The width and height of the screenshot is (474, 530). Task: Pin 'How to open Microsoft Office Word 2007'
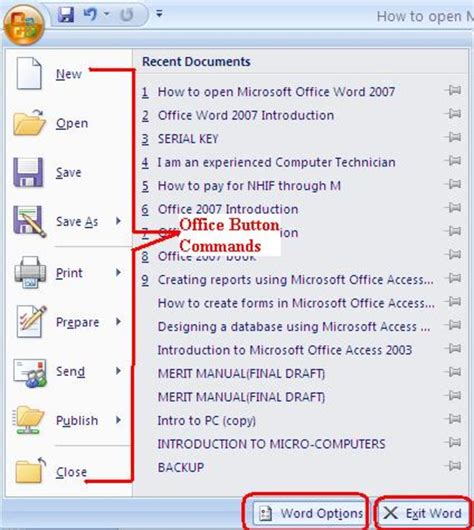[453, 90]
